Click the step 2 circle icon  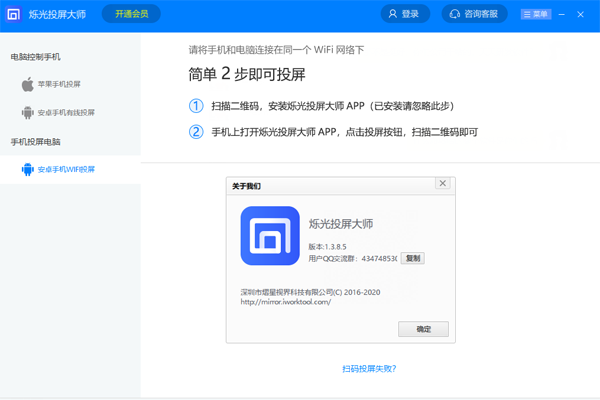pyautogui.click(x=196, y=132)
